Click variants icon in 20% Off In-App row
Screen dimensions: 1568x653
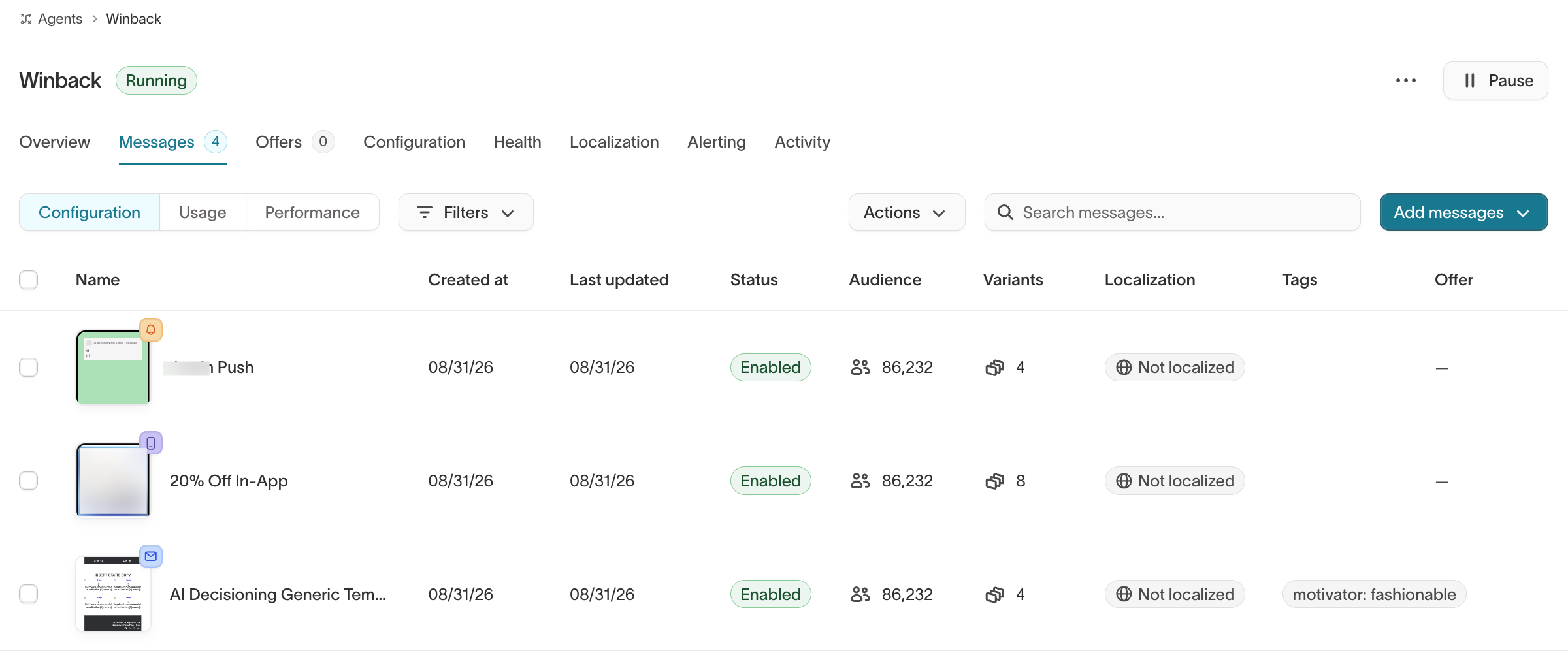pos(995,481)
